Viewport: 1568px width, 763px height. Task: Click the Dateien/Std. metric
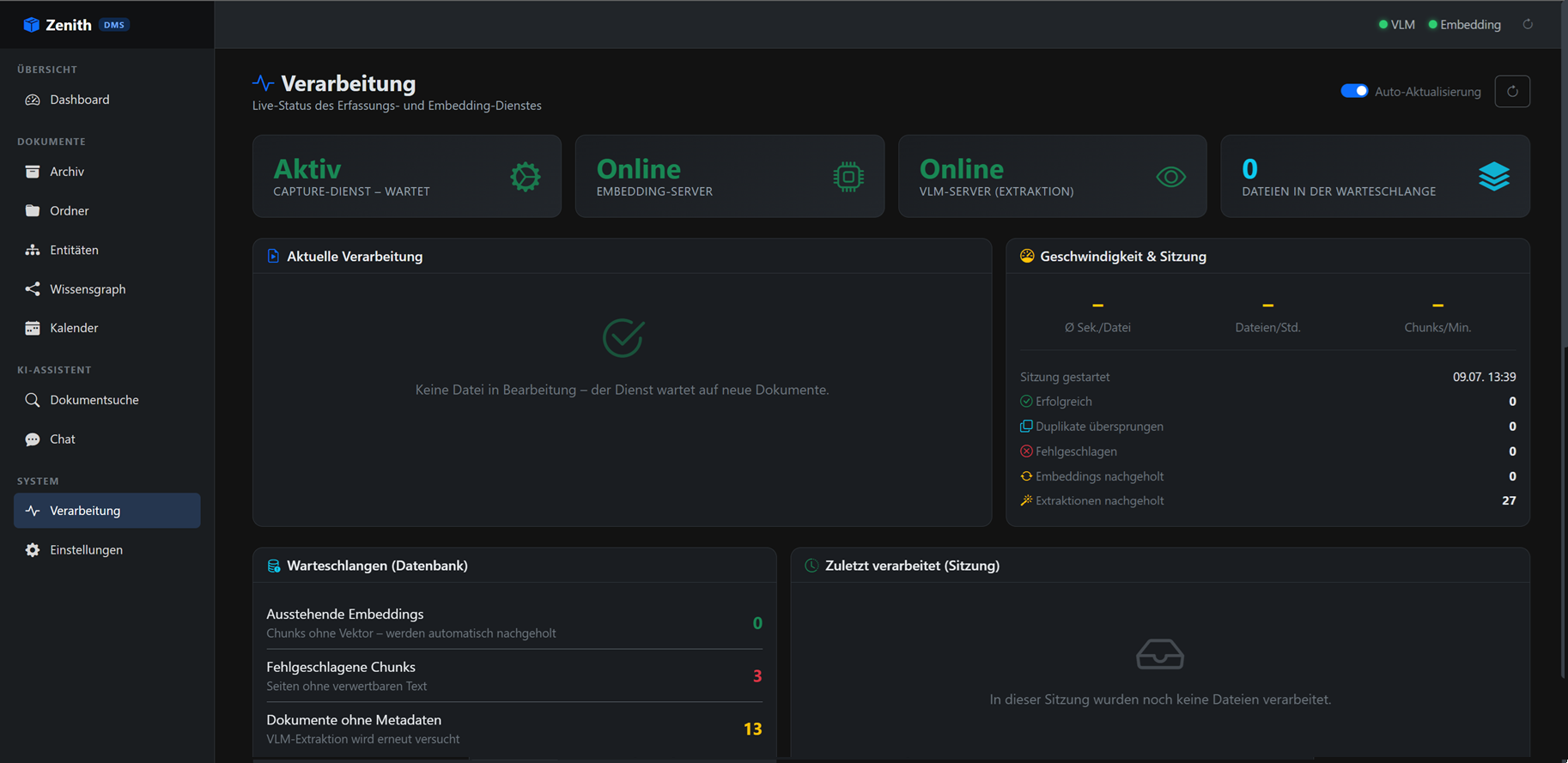click(1267, 318)
